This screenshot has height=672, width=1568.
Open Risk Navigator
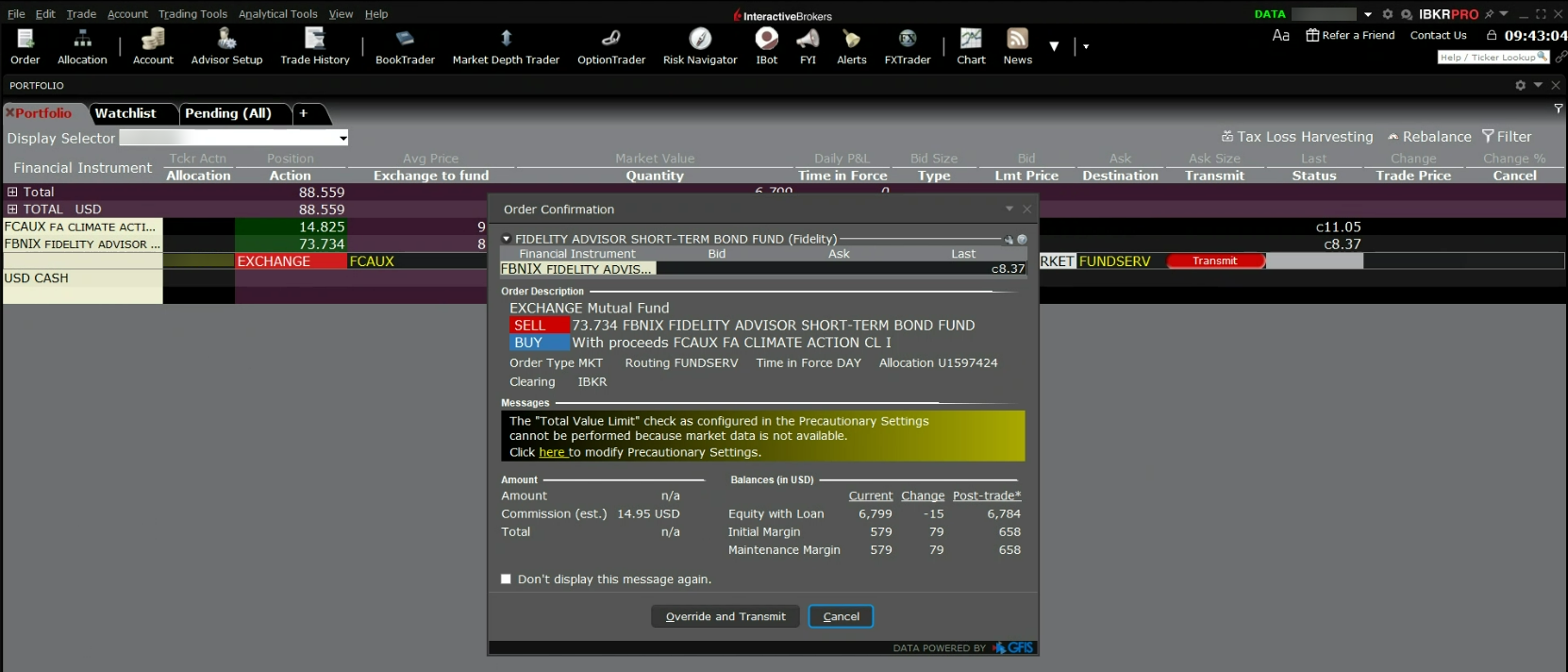(x=700, y=46)
